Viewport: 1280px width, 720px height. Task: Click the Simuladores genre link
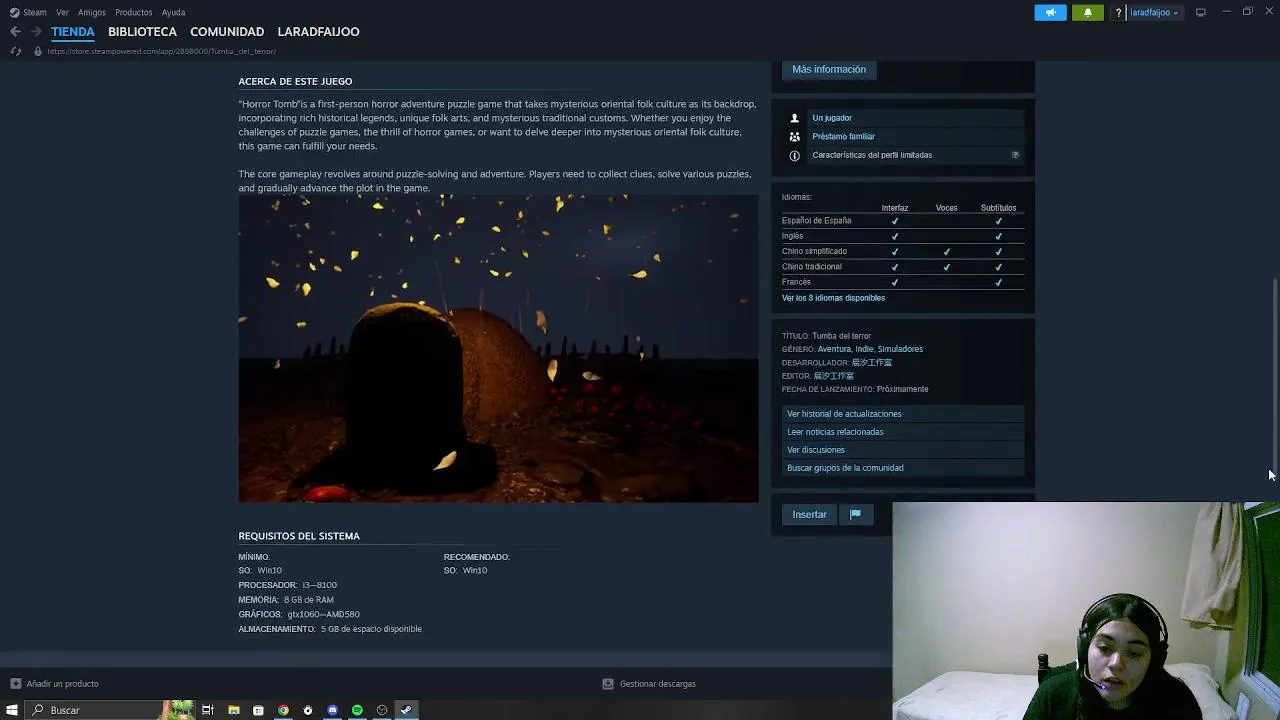click(900, 349)
